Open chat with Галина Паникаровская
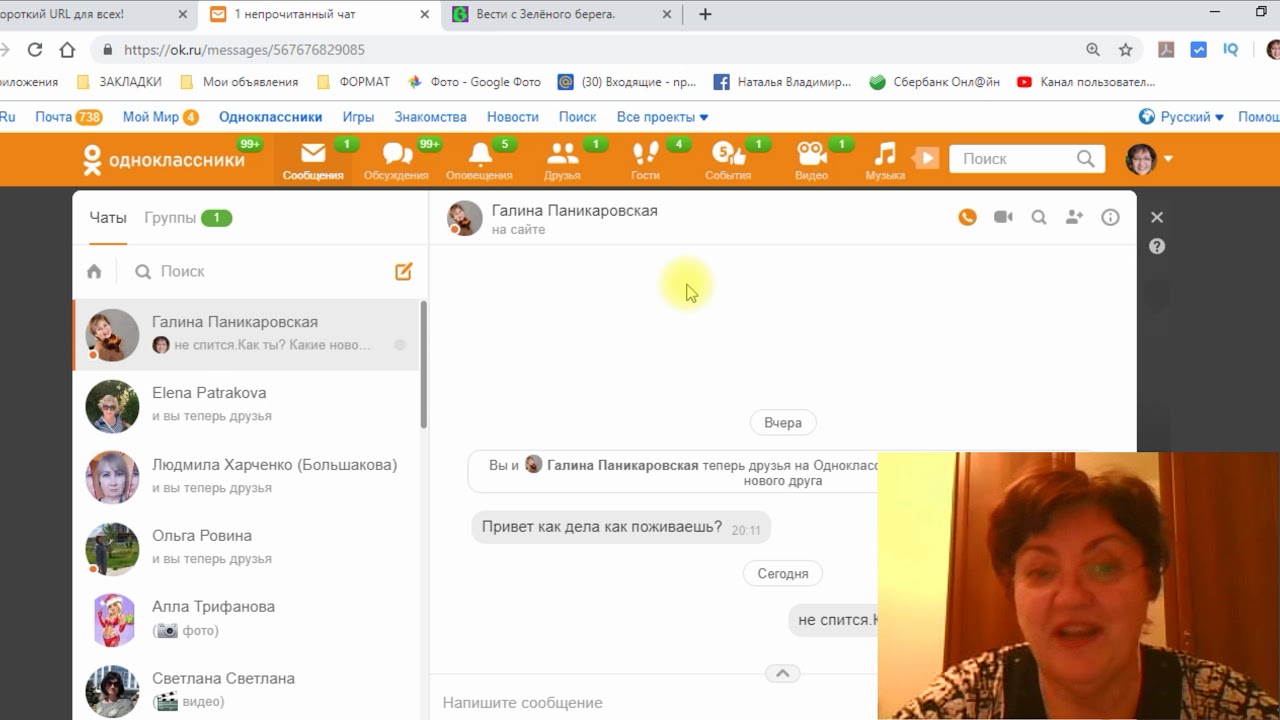Viewport: 1280px width, 720px height. (x=246, y=335)
